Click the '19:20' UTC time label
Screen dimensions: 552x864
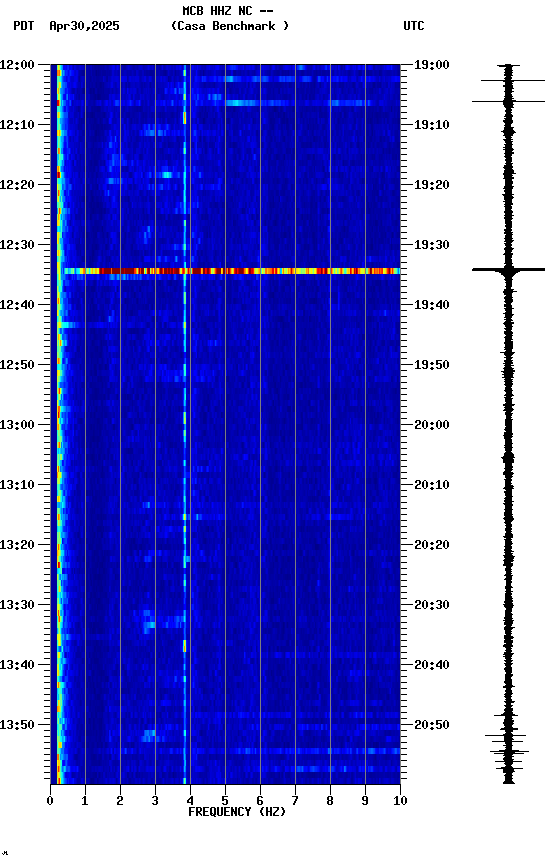coord(432,185)
